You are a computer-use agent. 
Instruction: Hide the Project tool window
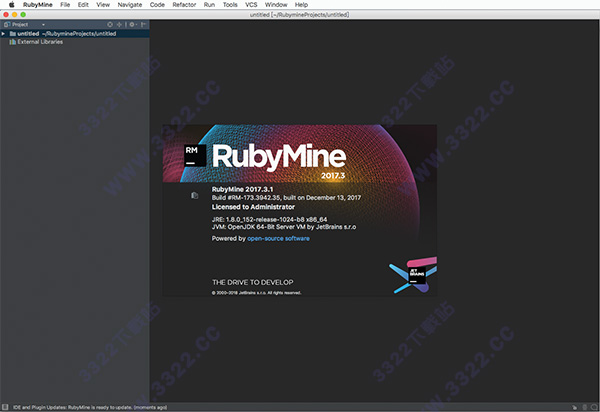click(x=143, y=24)
